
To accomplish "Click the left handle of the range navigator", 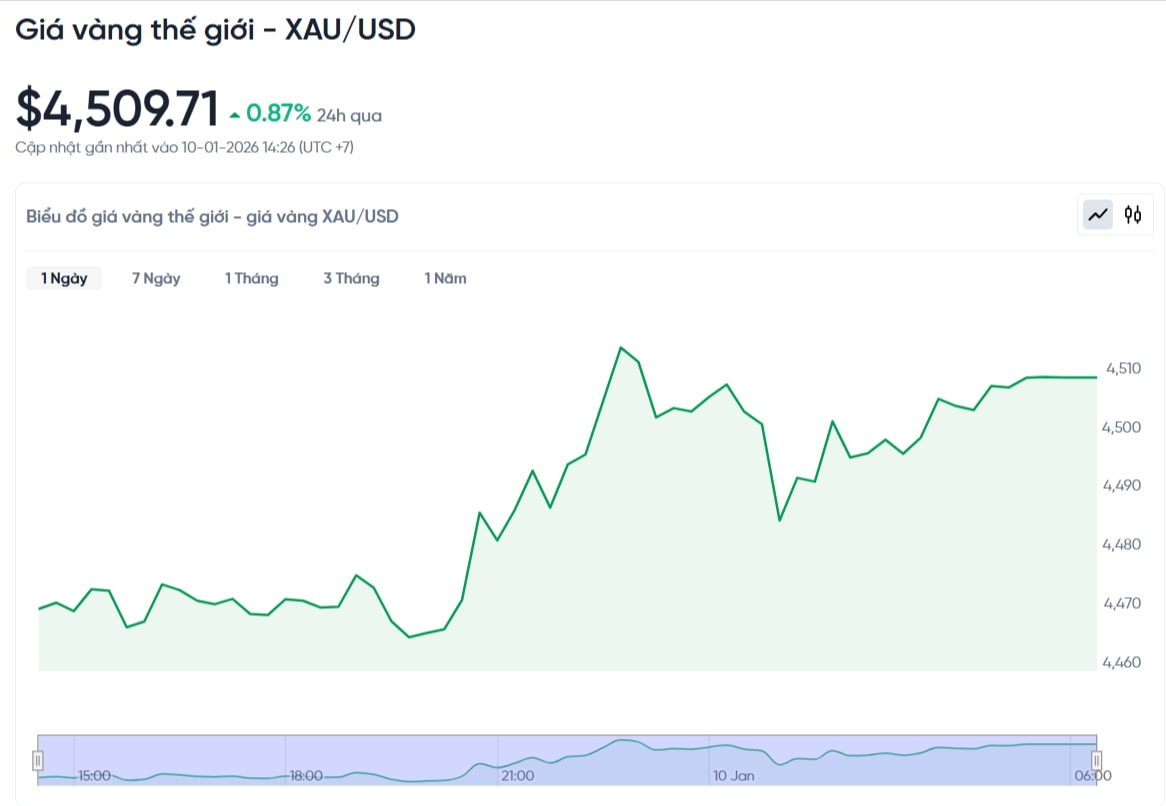I will [38, 761].
